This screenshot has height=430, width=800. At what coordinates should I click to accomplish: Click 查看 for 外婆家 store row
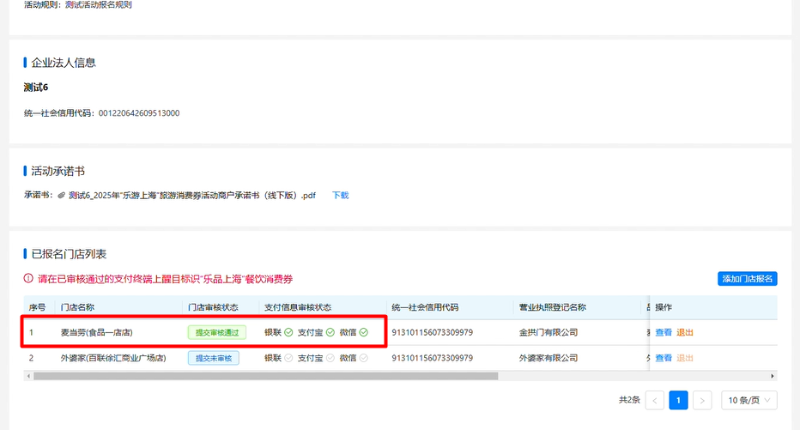tap(663, 357)
